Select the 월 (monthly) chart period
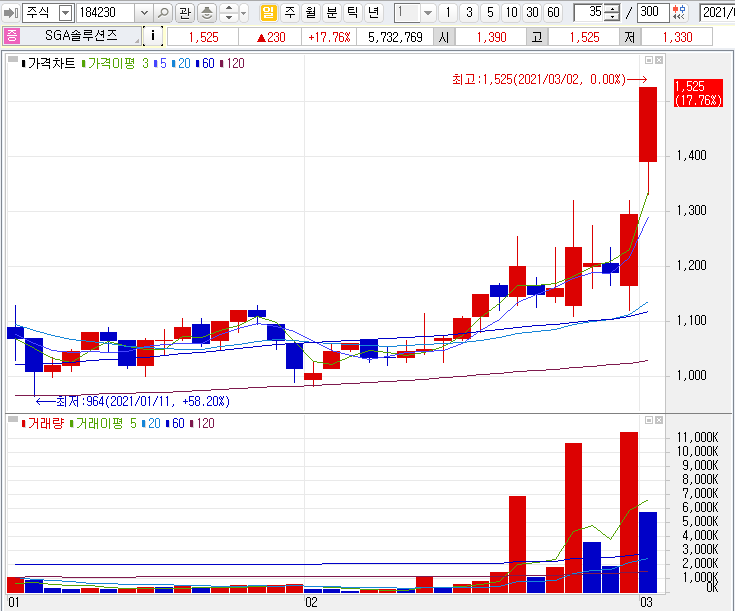The height and width of the screenshot is (611, 735). click(x=311, y=12)
